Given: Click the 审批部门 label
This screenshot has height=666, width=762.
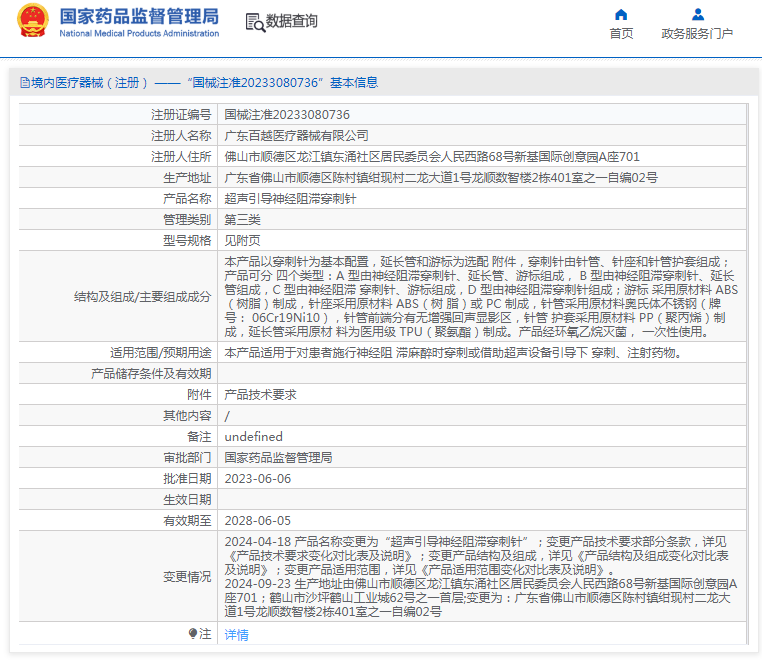Looking at the screenshot, I should (187, 457).
